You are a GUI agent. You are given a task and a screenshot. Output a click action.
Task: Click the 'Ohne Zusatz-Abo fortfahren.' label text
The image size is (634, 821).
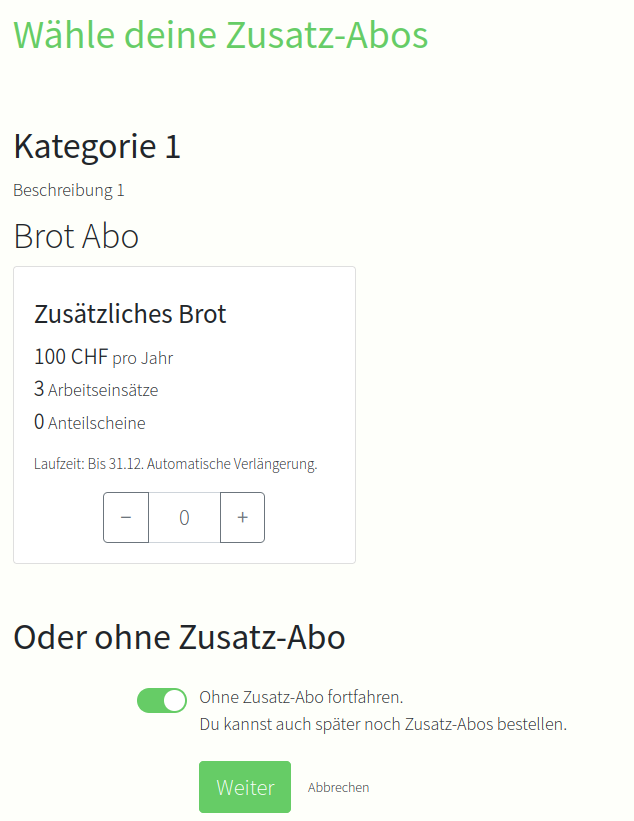(x=301, y=697)
